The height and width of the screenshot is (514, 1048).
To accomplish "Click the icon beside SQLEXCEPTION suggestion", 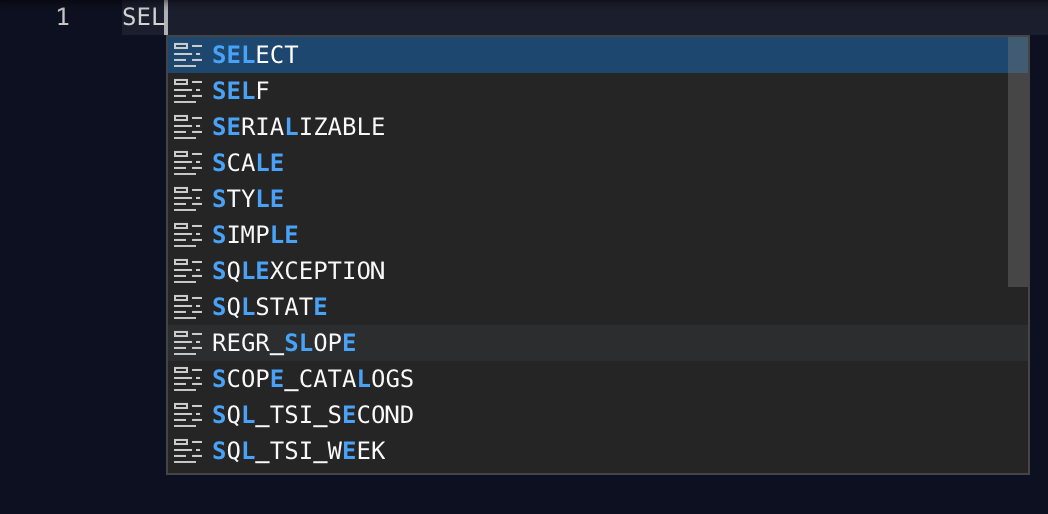I will coord(187,271).
